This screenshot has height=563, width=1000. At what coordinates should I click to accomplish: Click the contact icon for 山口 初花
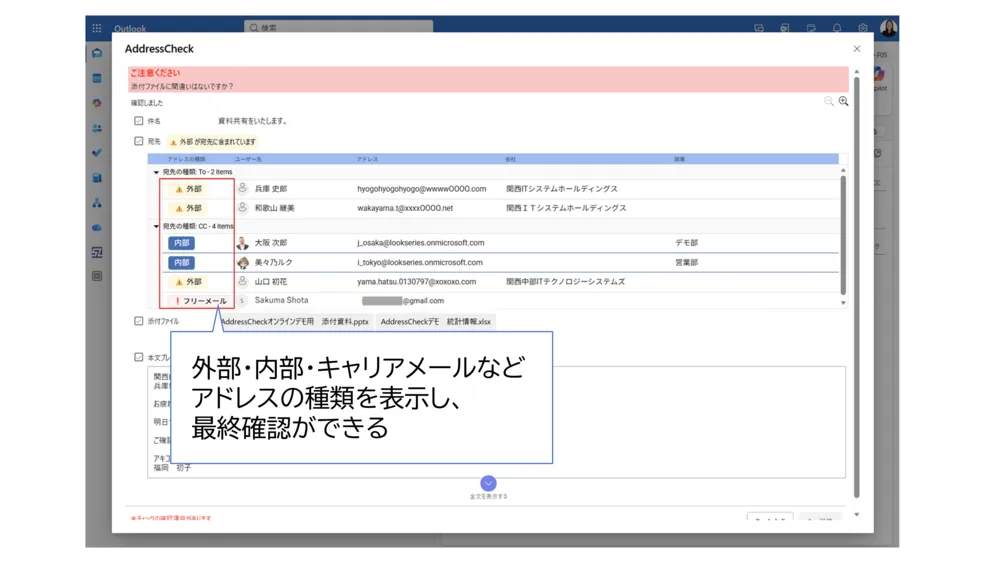pyautogui.click(x=242, y=281)
